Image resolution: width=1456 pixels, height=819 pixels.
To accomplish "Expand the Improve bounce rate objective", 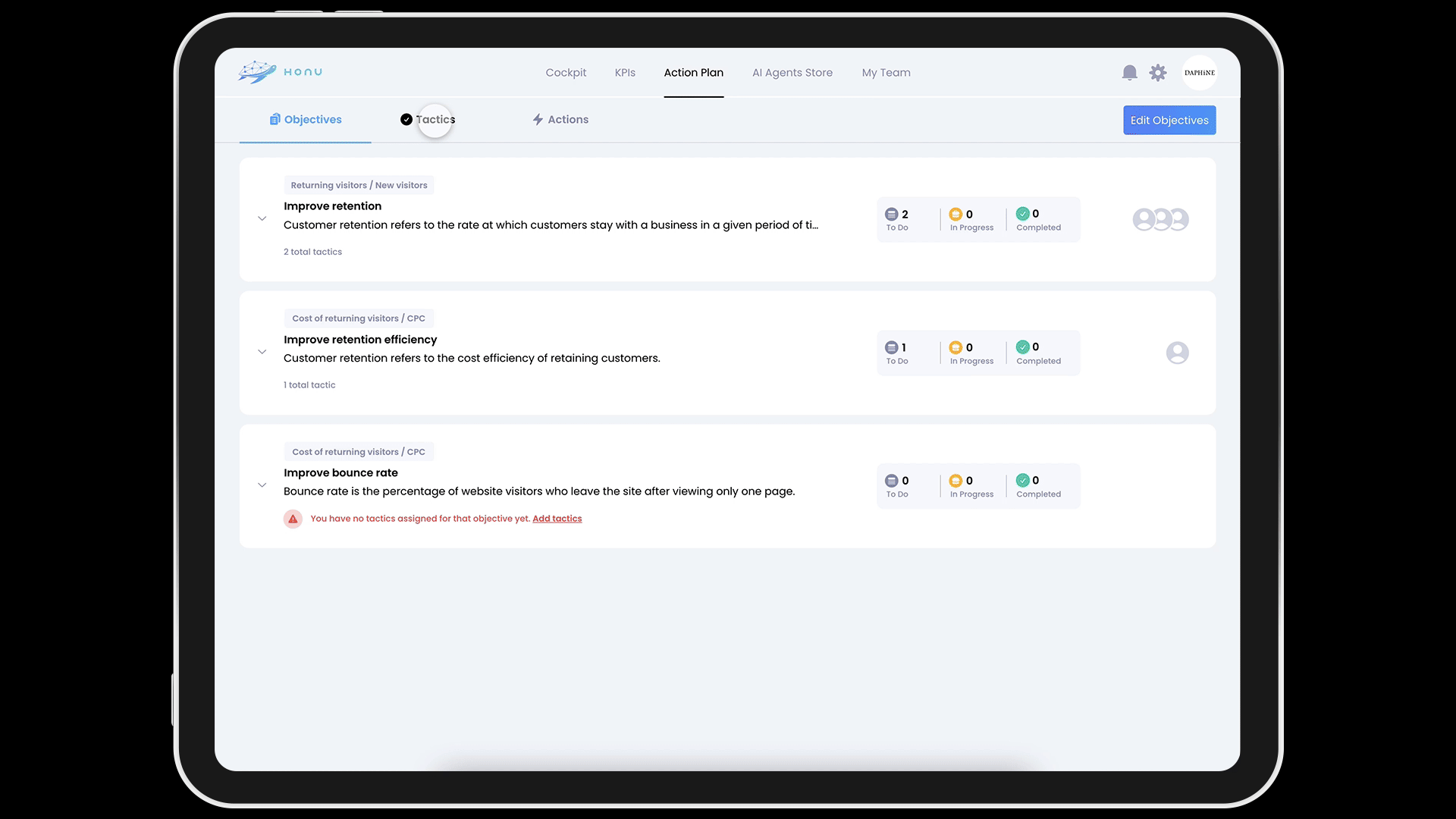I will point(262,485).
